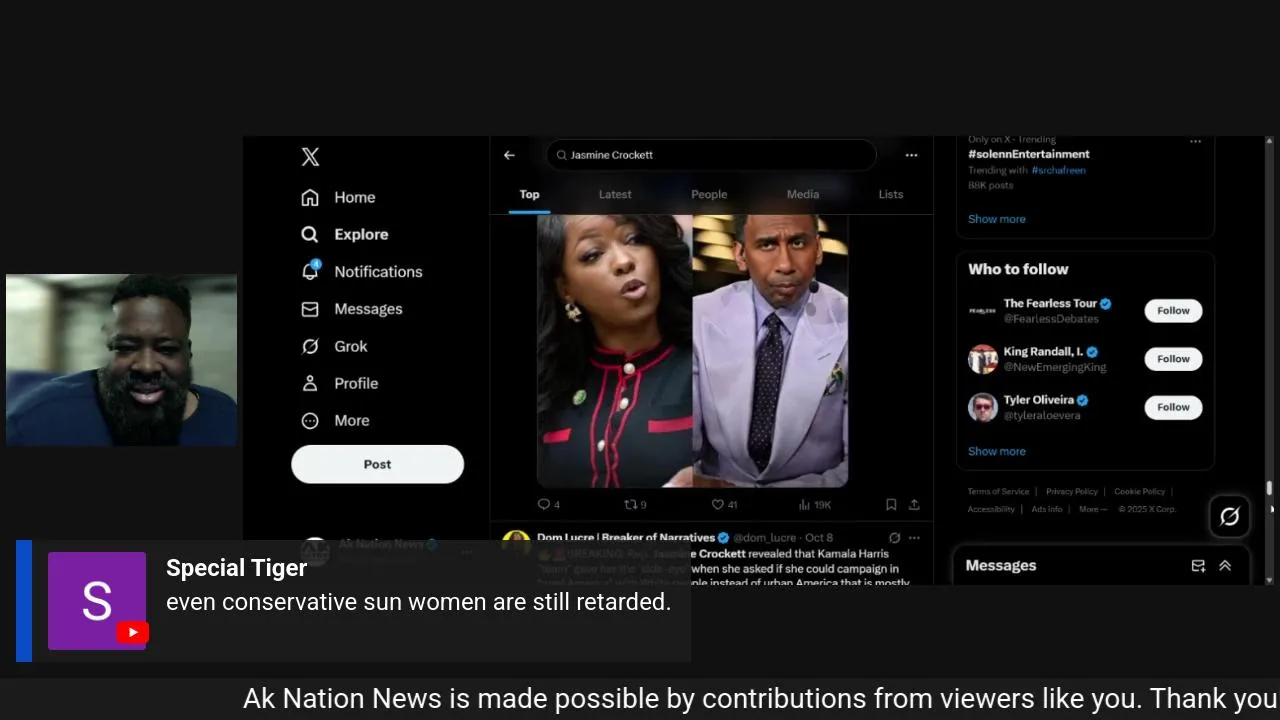This screenshot has width=1280, height=720.
Task: Expand the Messages drawer with double chevron
Action: (x=1225, y=566)
